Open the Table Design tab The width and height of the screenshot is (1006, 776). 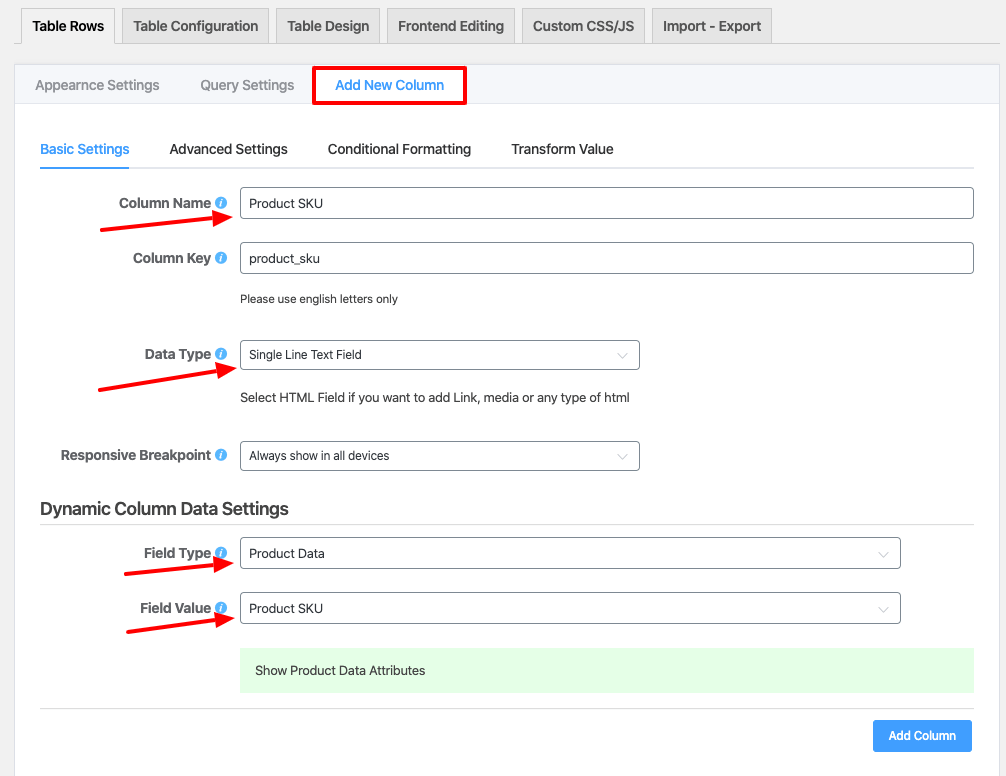328,26
